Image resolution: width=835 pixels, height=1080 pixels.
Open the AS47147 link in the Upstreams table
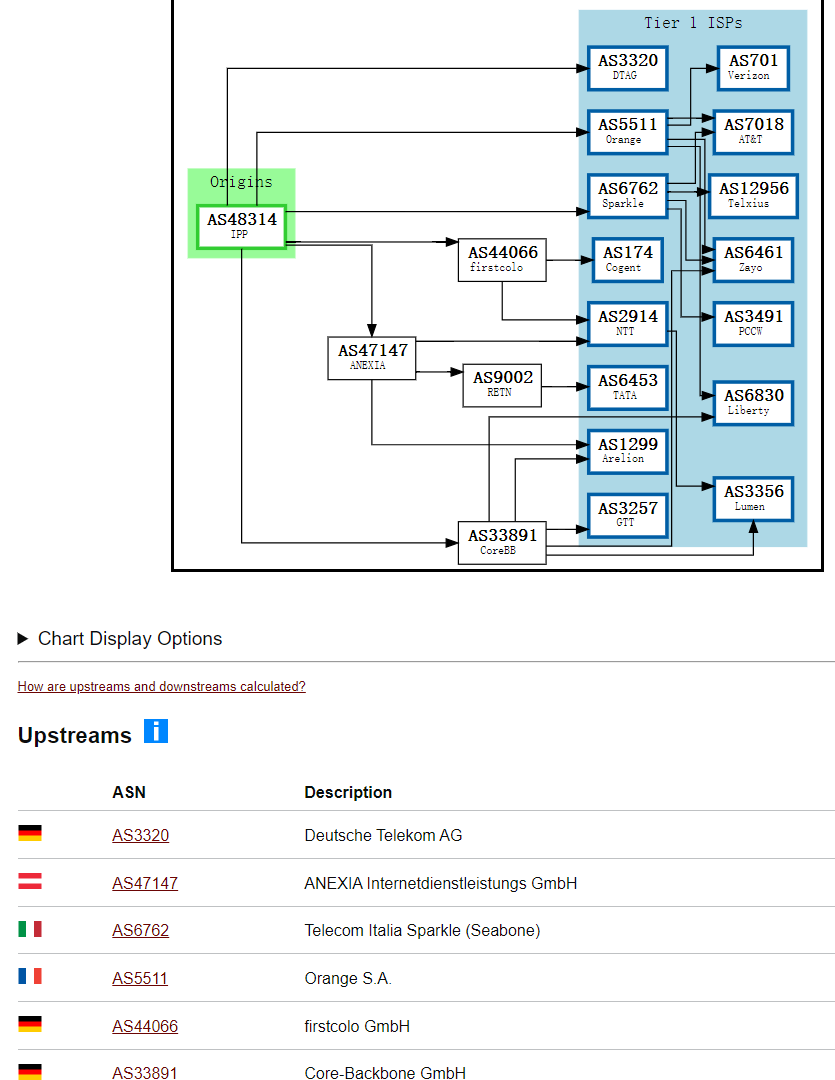click(145, 883)
